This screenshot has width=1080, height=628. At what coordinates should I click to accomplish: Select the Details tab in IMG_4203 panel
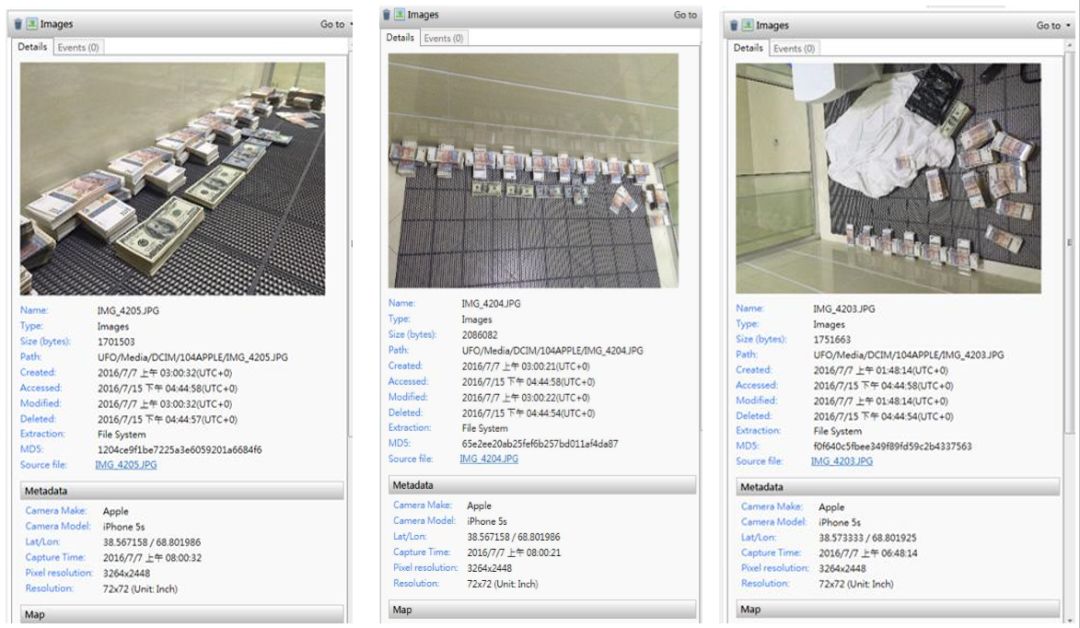tap(748, 48)
